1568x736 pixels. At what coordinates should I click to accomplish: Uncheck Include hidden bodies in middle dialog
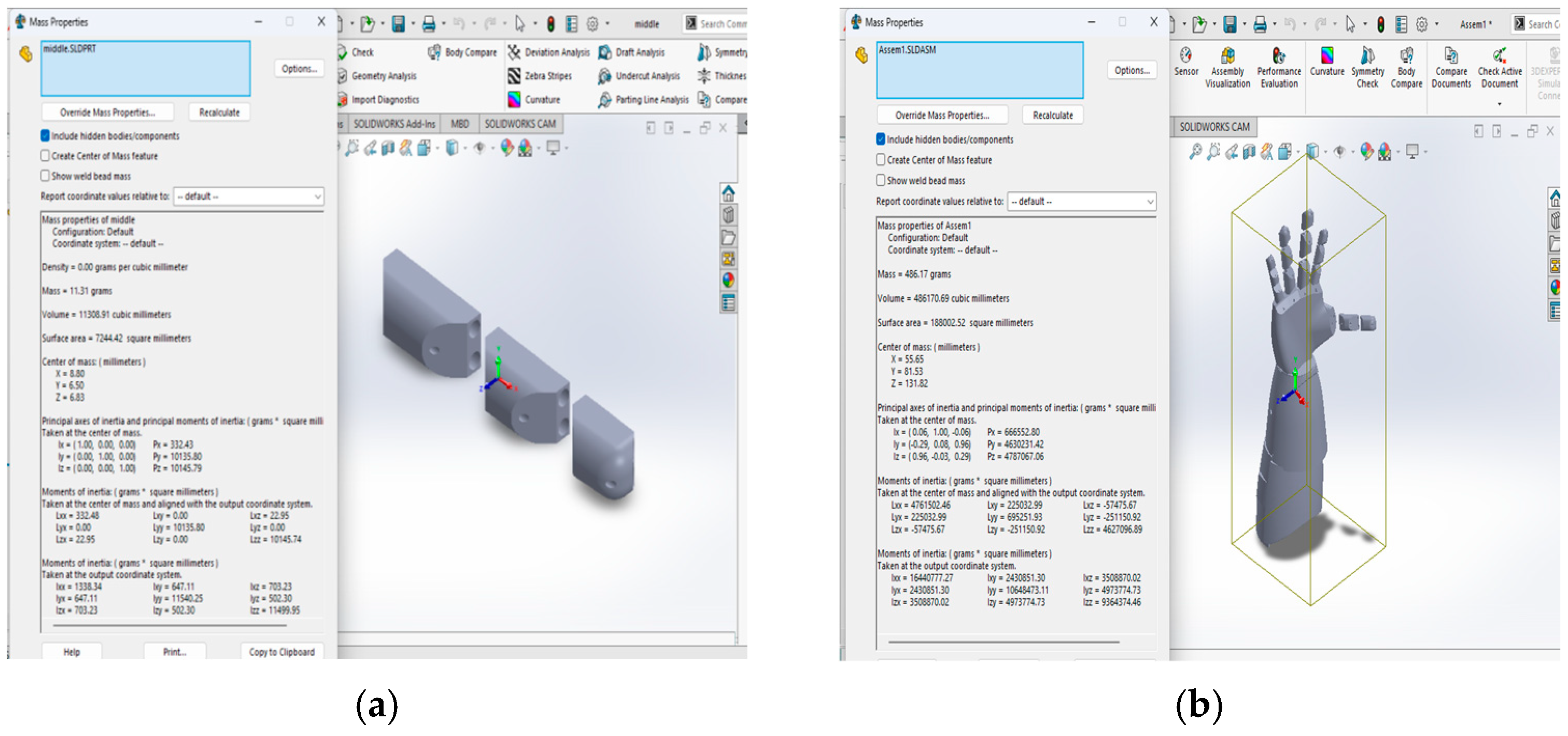click(x=45, y=136)
